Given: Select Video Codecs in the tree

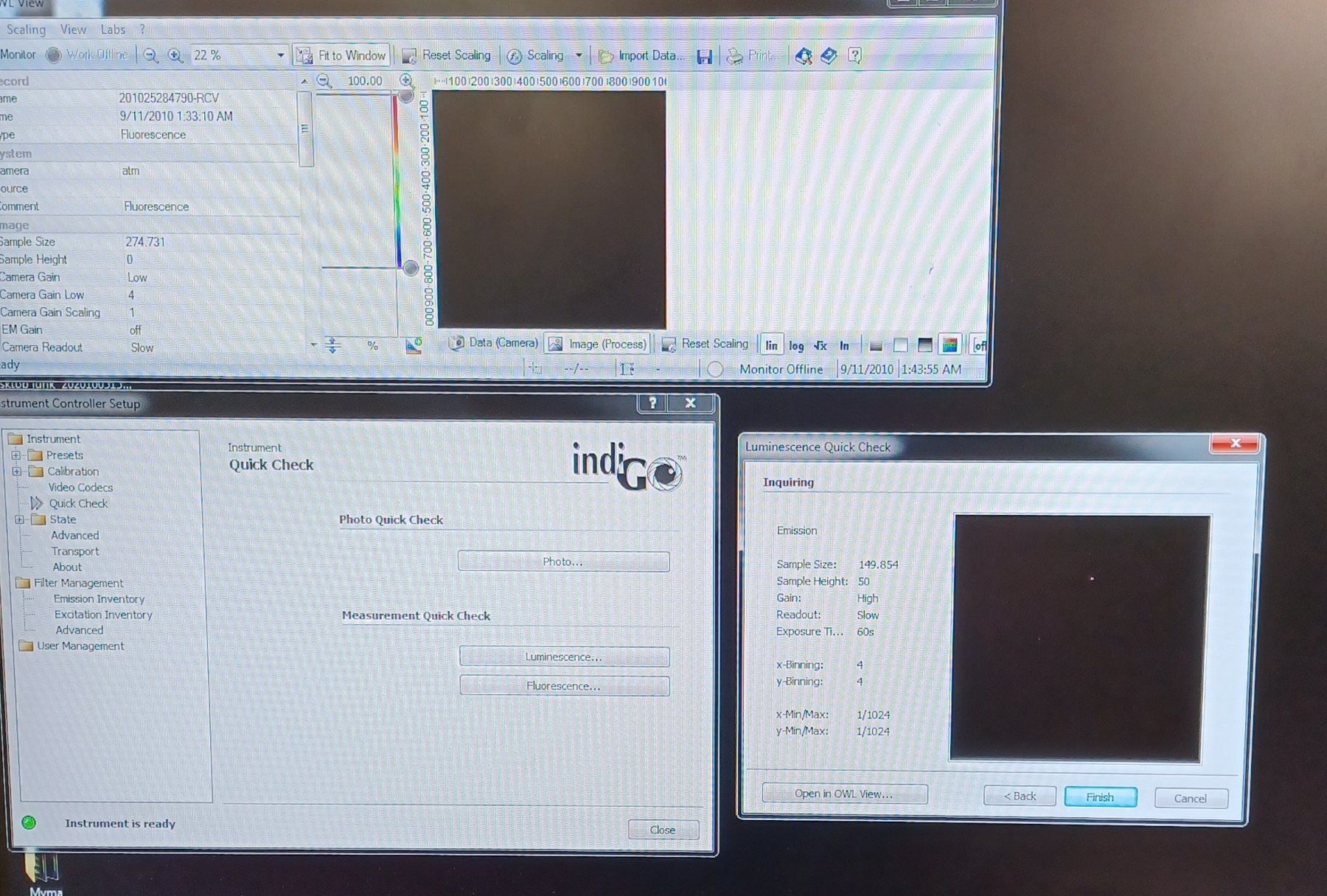Looking at the screenshot, I should tap(80, 488).
